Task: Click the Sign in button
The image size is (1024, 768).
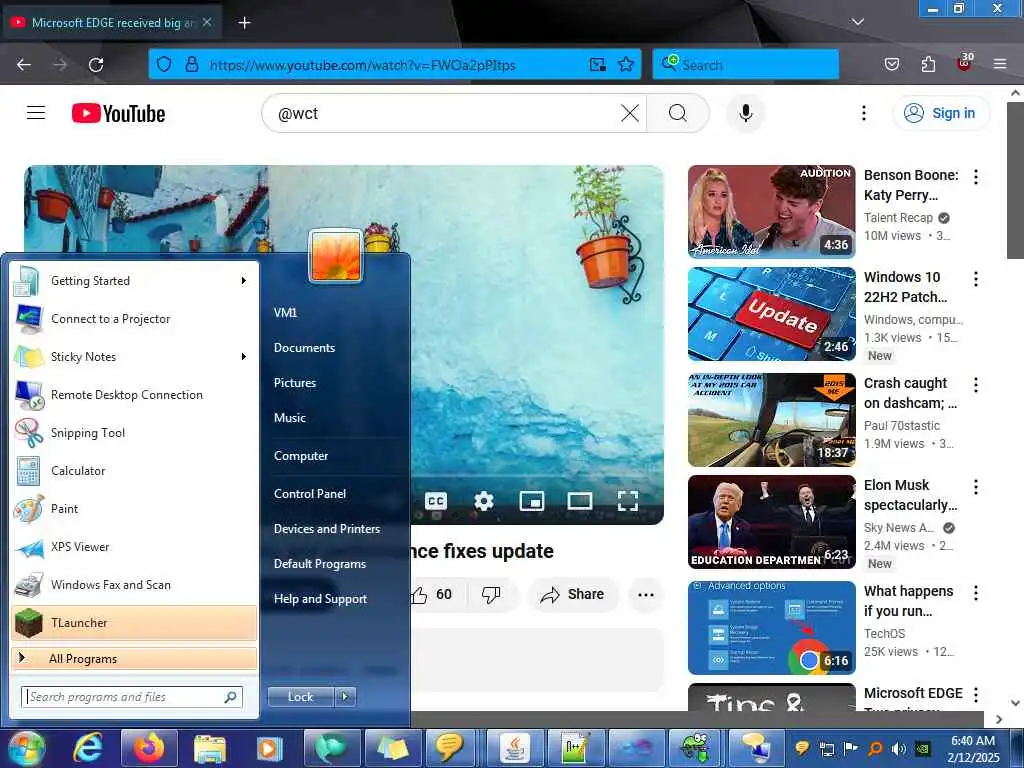Action: pyautogui.click(x=940, y=114)
